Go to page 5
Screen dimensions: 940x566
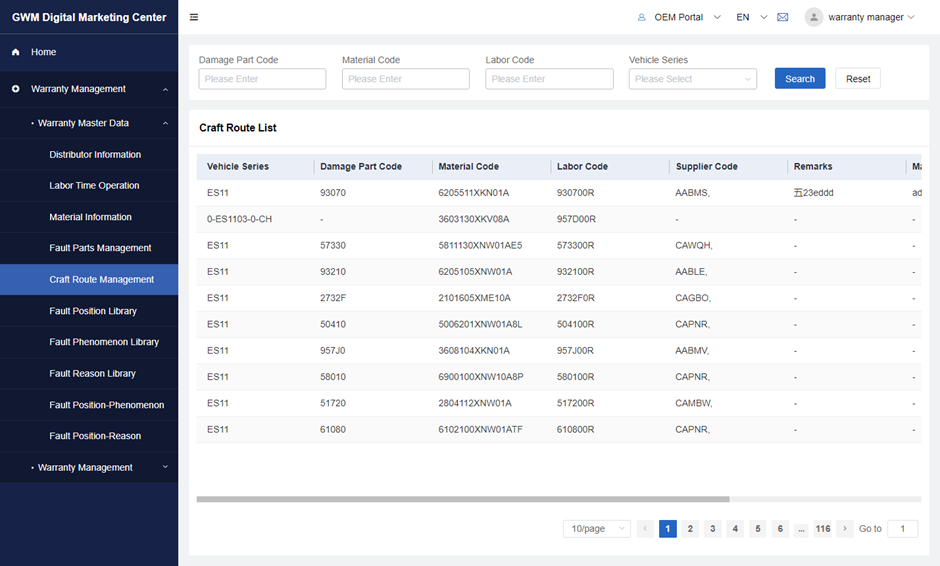(x=758, y=528)
